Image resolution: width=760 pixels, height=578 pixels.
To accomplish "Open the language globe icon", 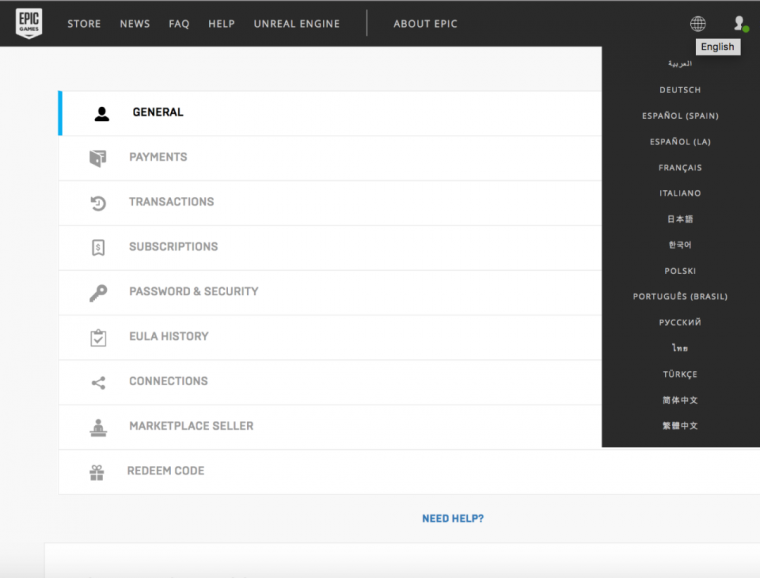I will tap(697, 23).
